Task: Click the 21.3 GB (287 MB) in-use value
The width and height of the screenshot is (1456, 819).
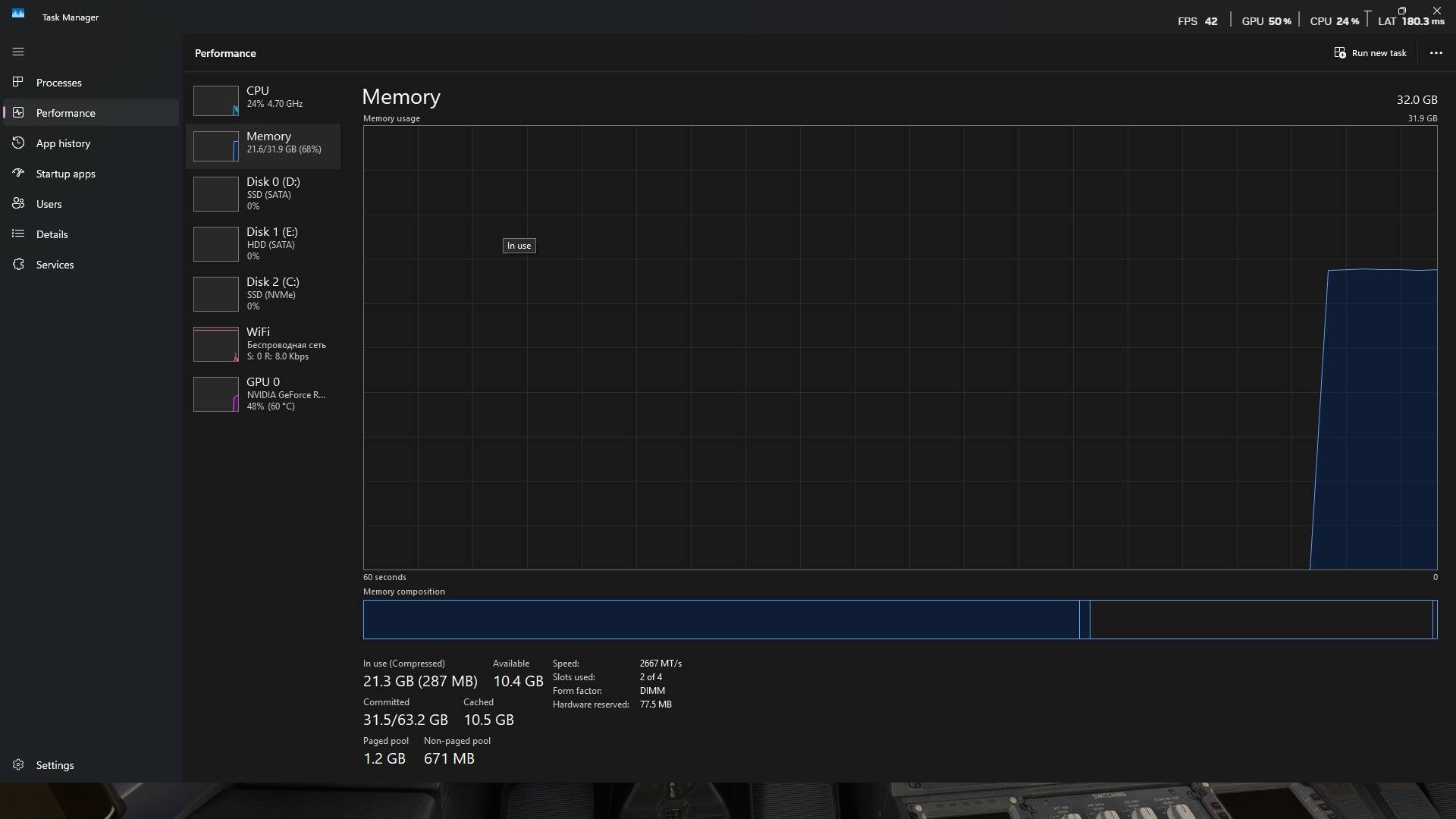Action: [420, 681]
